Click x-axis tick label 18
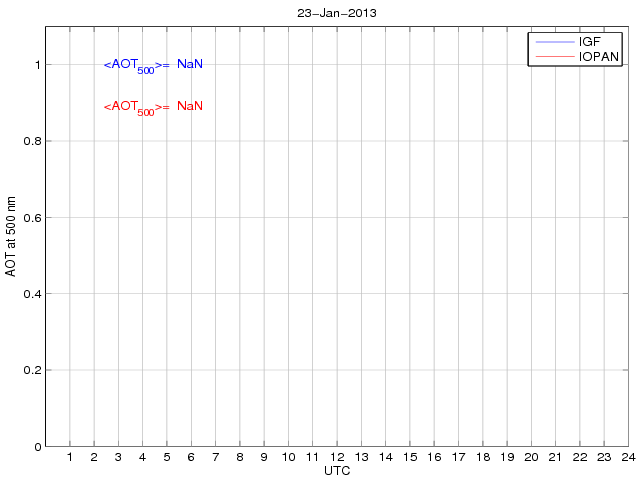Screen dimensions: 640x480 point(483,457)
